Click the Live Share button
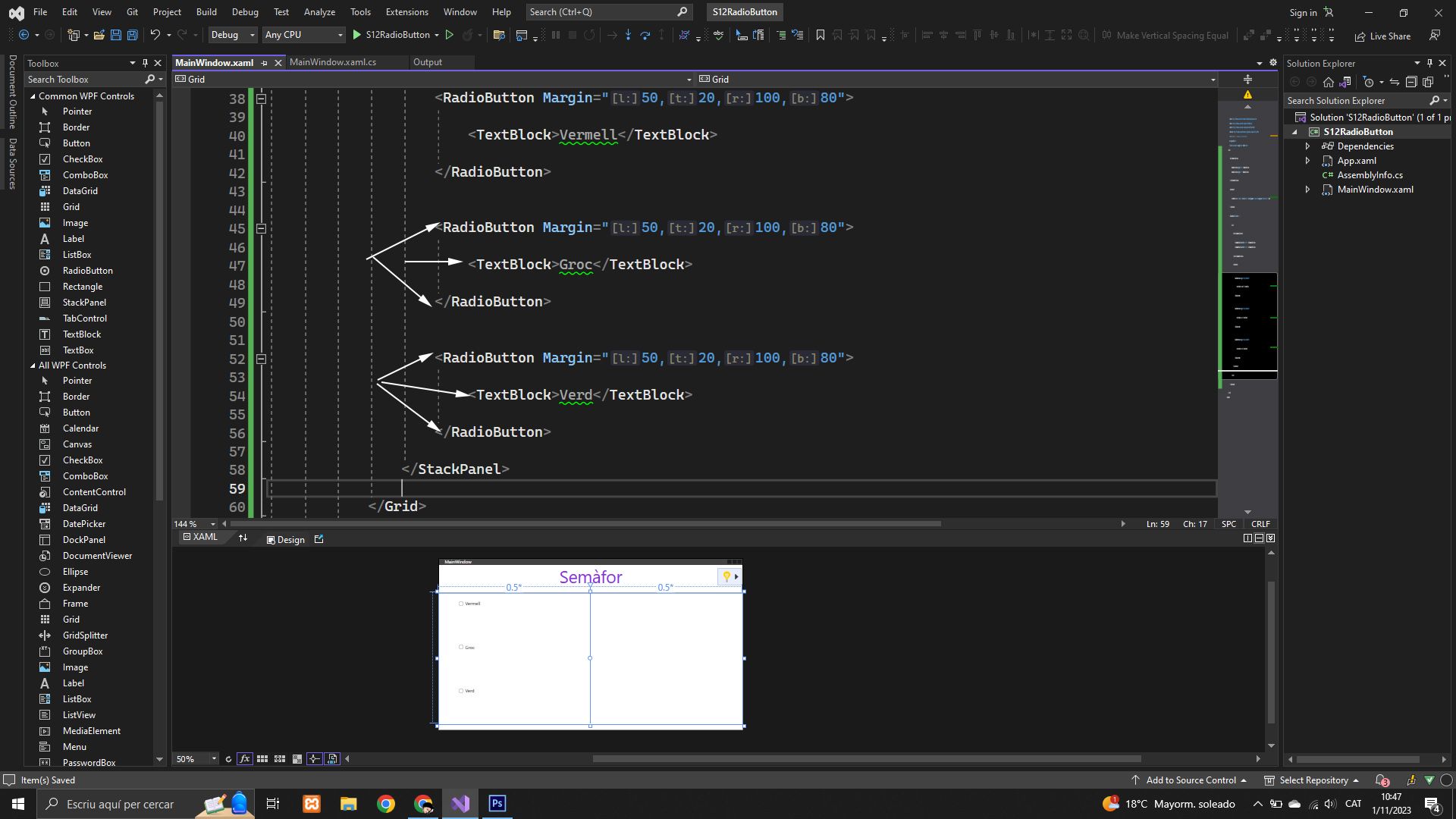1456x819 pixels. 1382,36
